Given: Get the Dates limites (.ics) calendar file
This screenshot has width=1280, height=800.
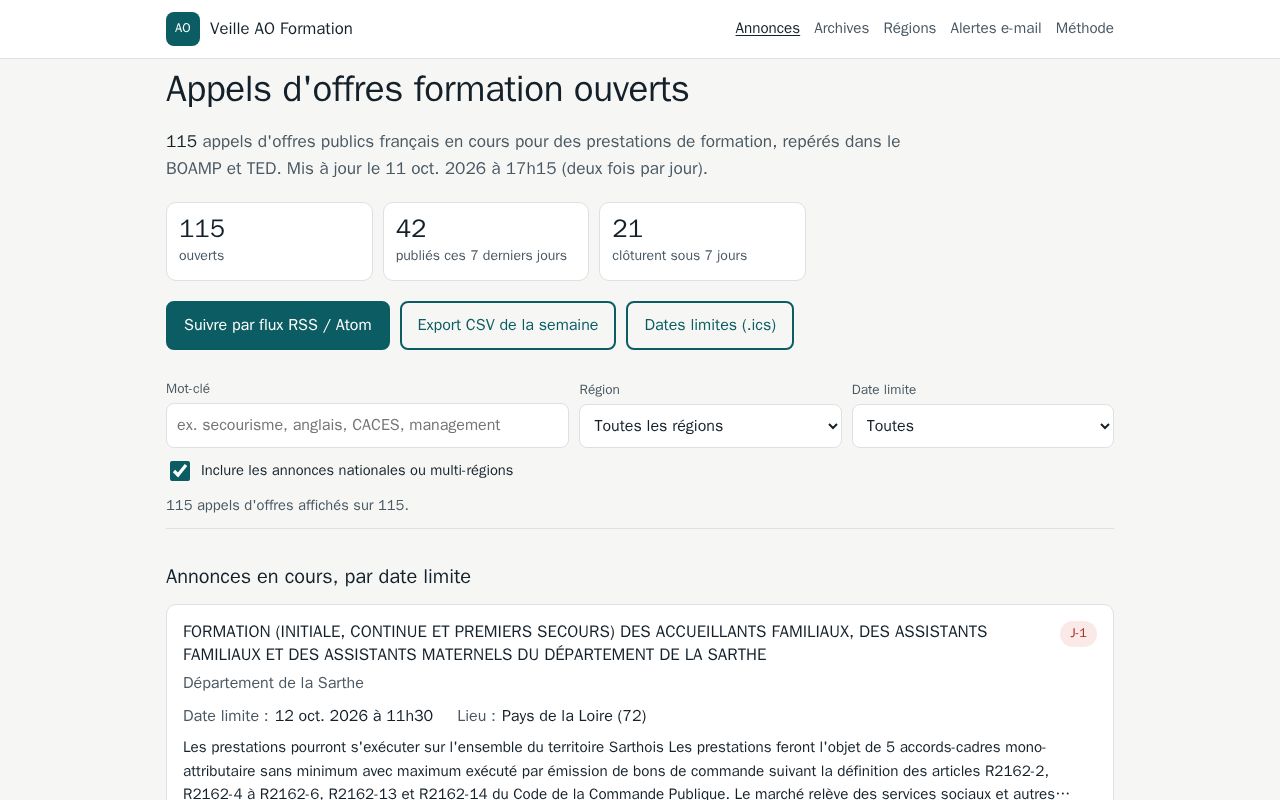Looking at the screenshot, I should coord(710,325).
